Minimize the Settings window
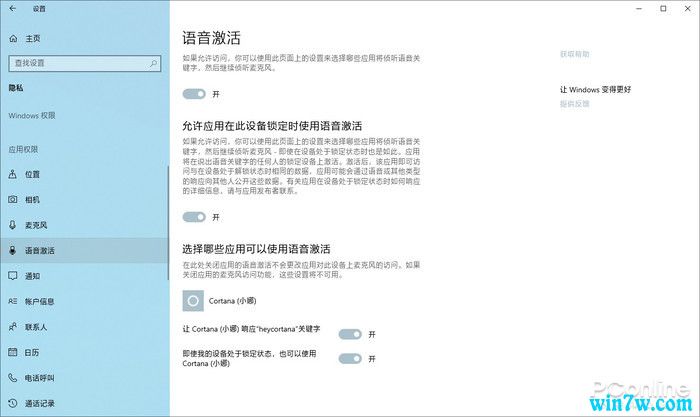Image resolution: width=700 pixels, height=417 pixels. coord(639,8)
